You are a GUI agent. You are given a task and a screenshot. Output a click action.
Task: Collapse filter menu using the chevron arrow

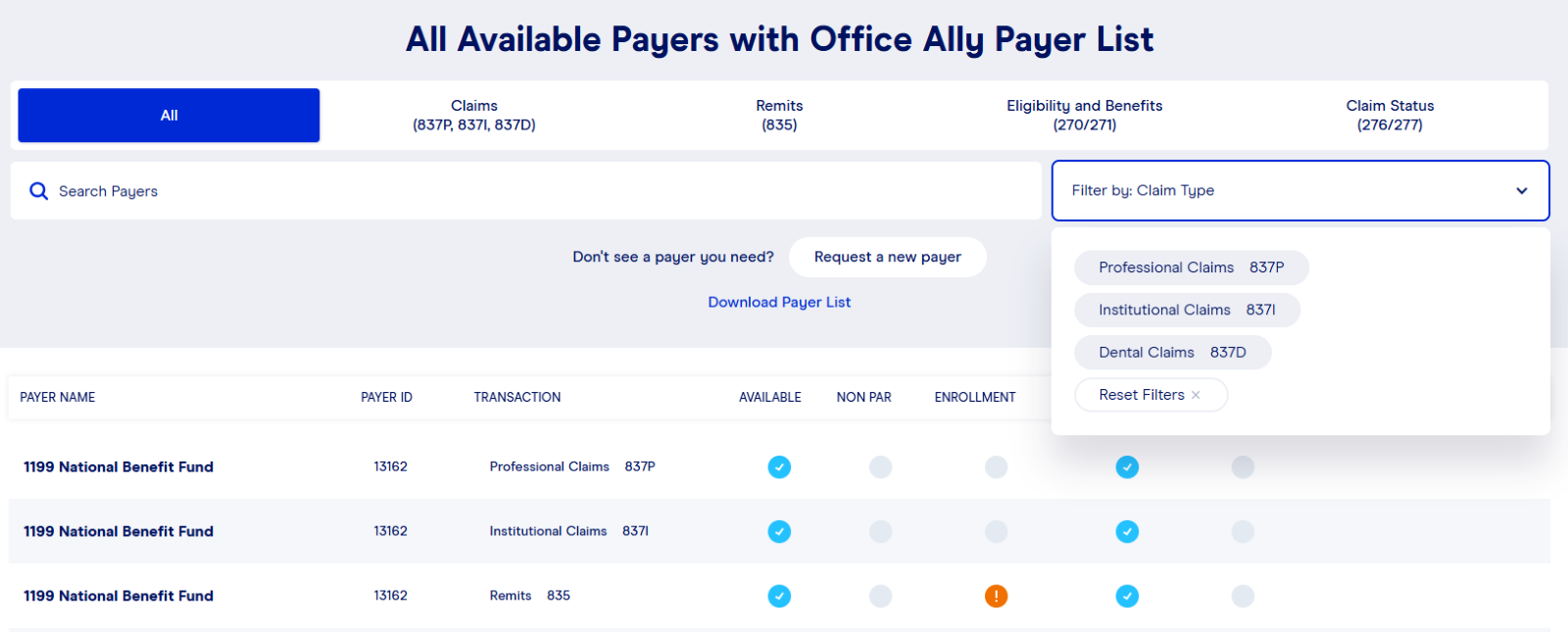[1521, 191]
